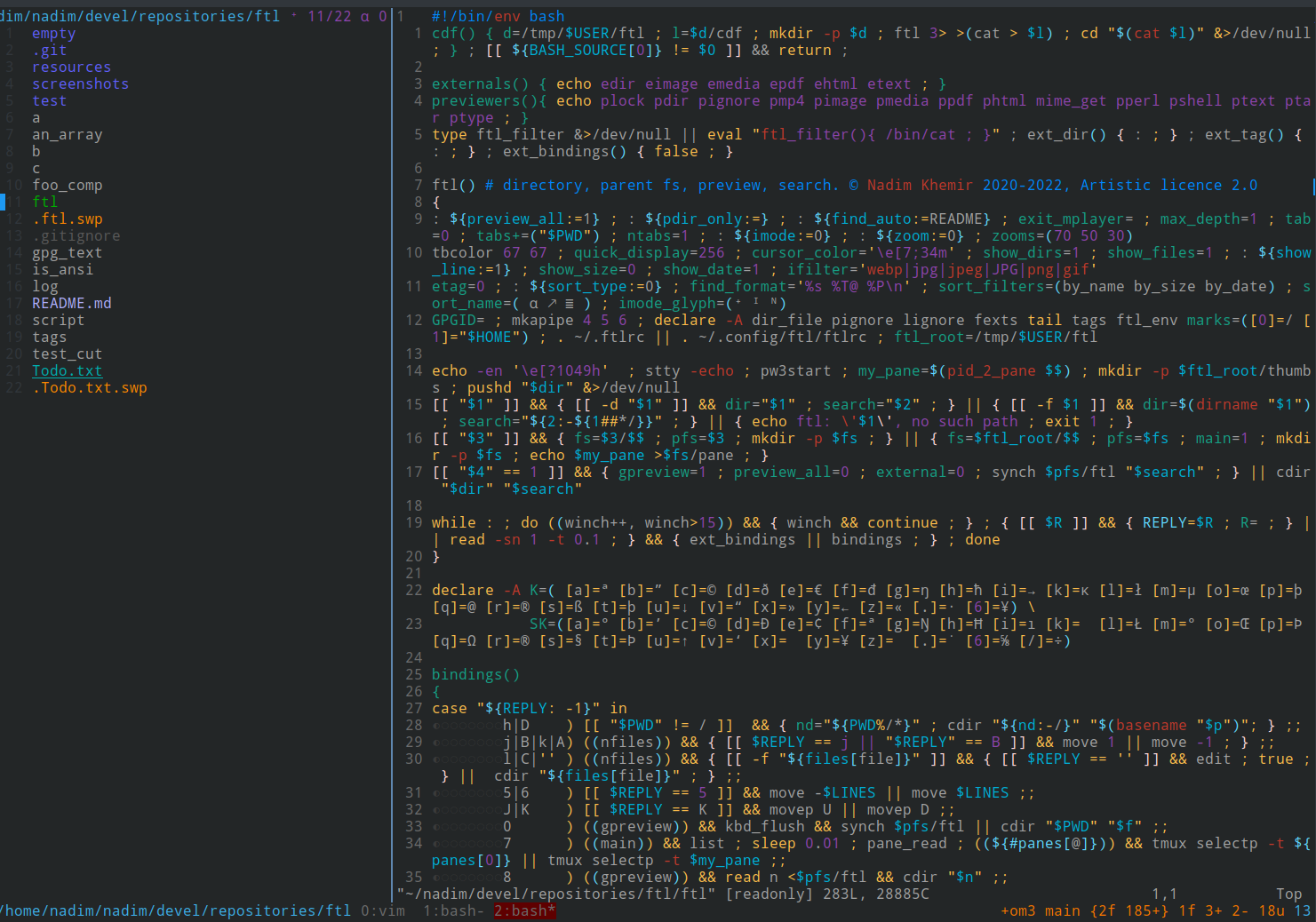Click the tmux status bar path '/home/nadim/nadim/devel/repositories/ftl'
The height and width of the screenshot is (922, 1316).
(176, 911)
